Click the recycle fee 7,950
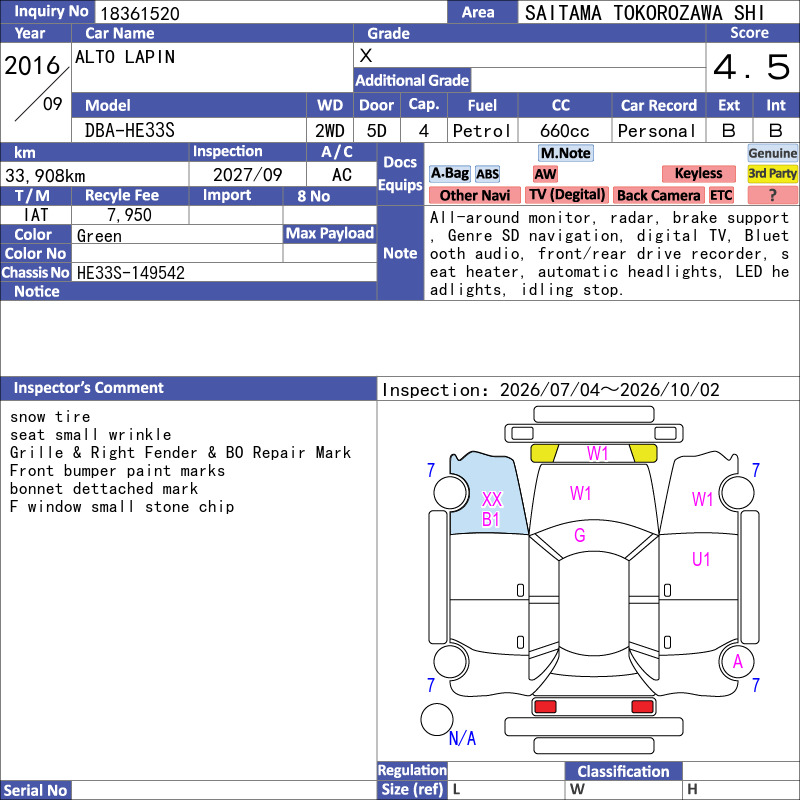Screen dimensions: 800x800 129,215
